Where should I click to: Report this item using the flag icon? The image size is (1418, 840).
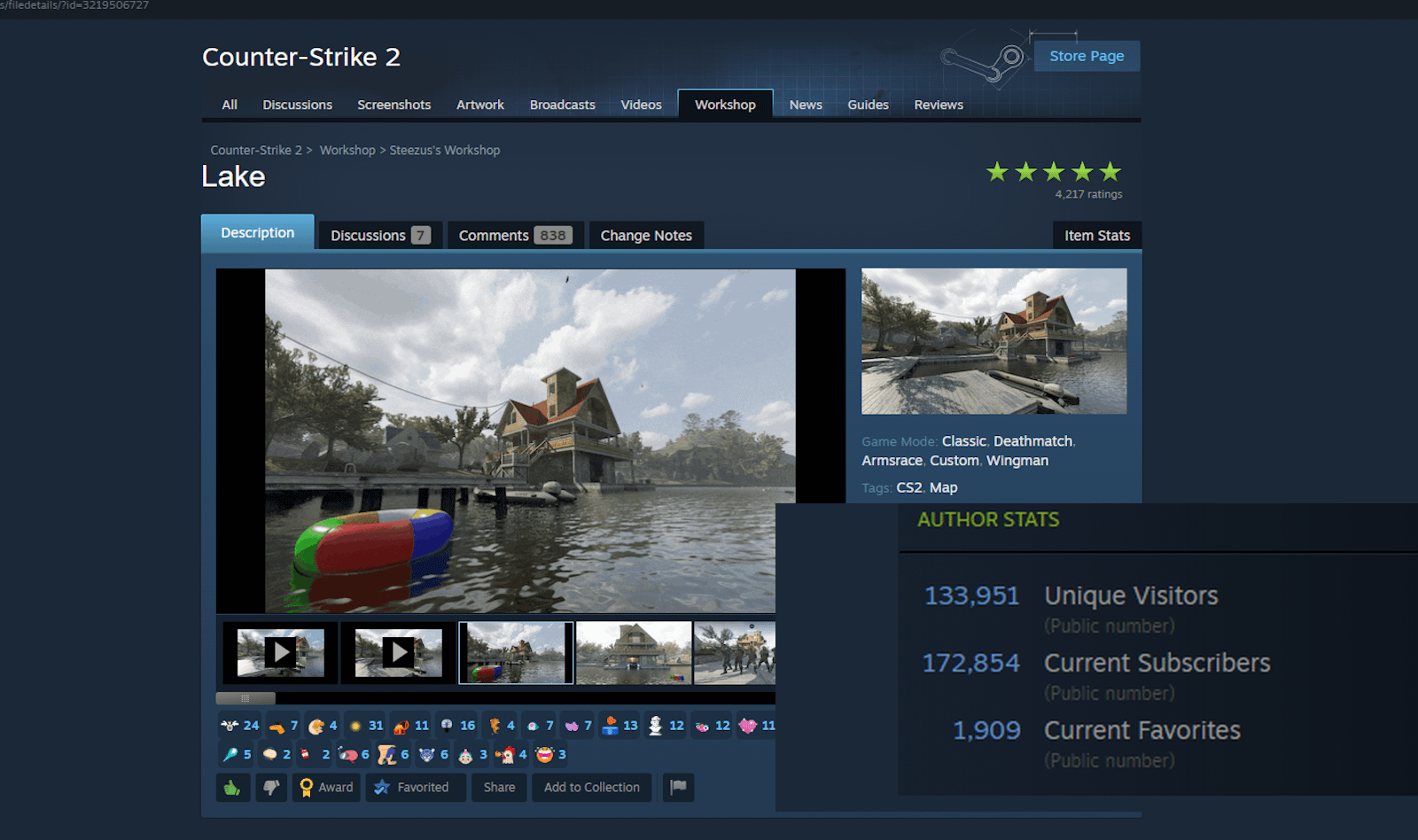click(678, 787)
